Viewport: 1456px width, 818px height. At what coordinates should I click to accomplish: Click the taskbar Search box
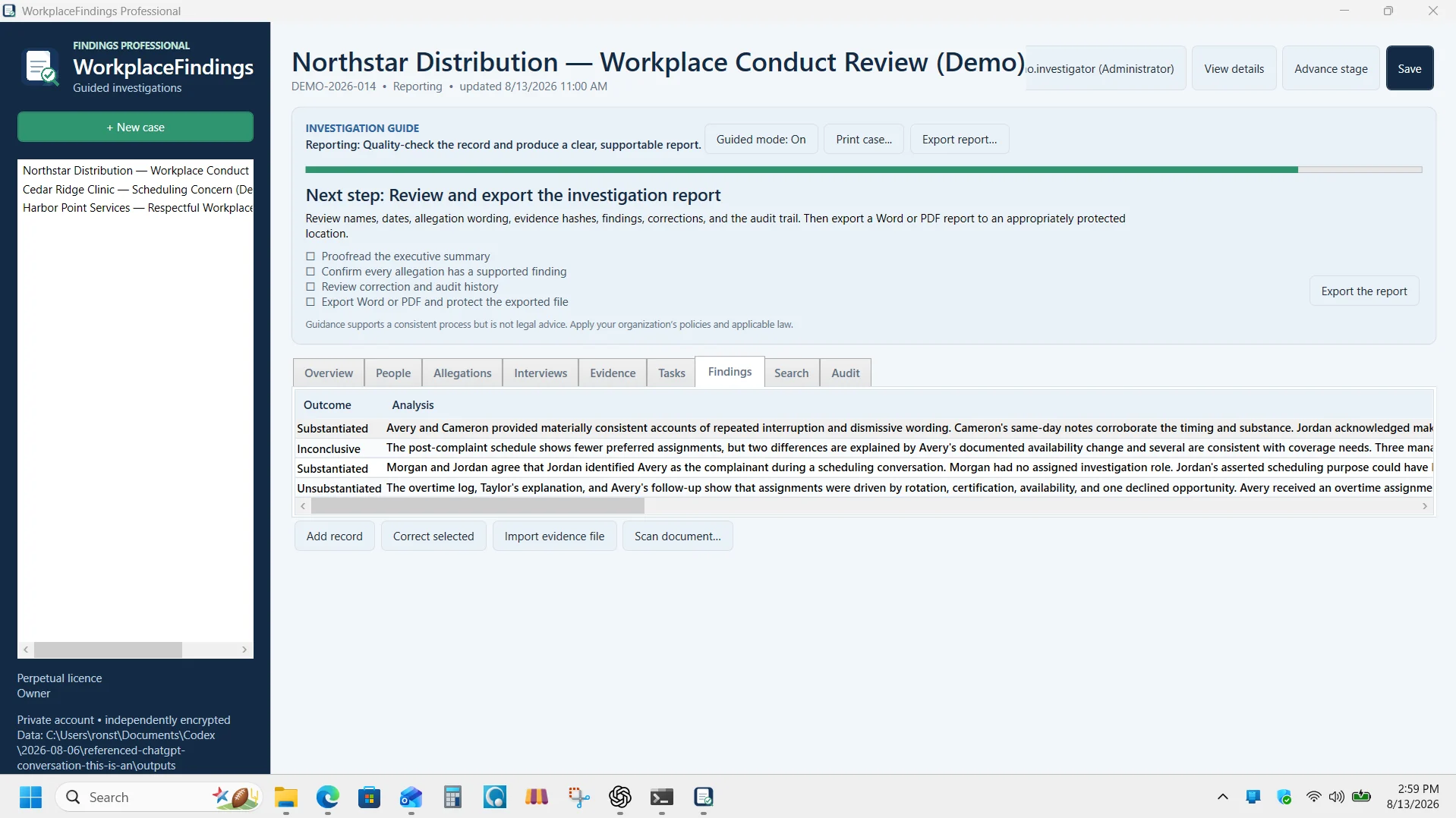pos(158,798)
